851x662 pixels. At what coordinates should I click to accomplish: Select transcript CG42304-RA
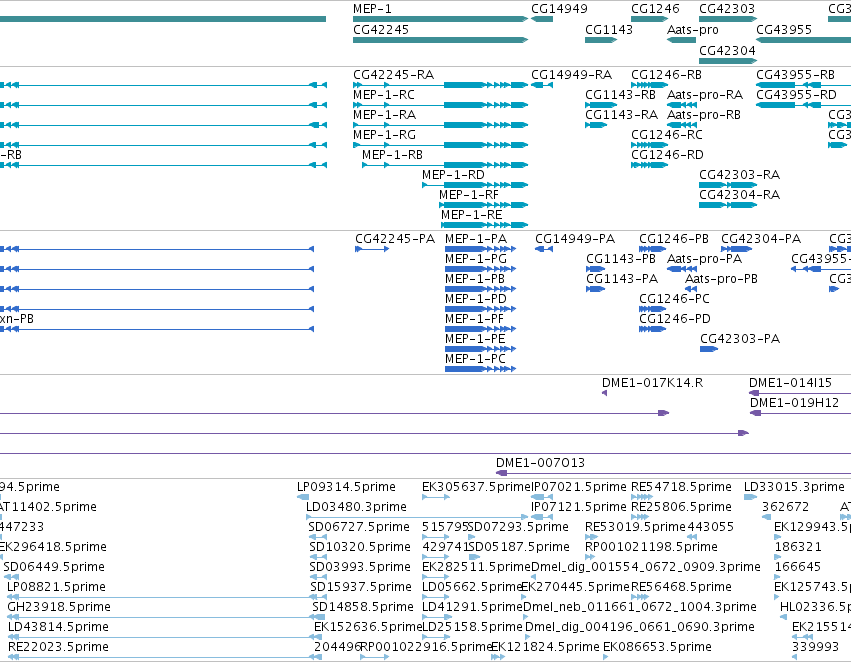coord(728,205)
